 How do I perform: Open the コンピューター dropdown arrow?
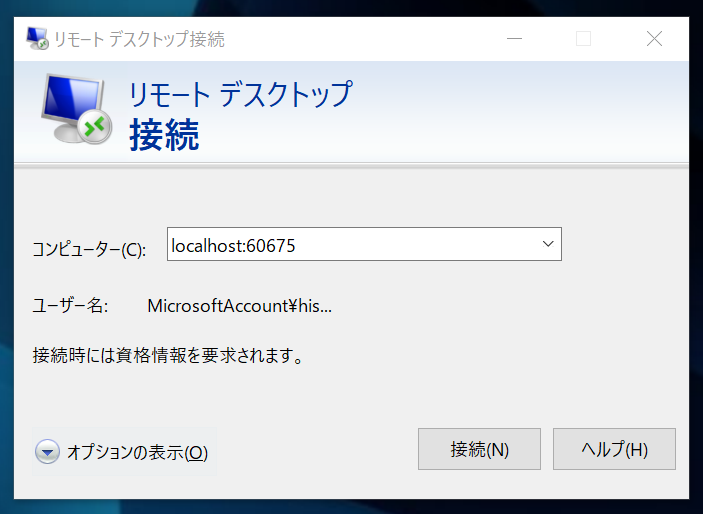point(547,244)
